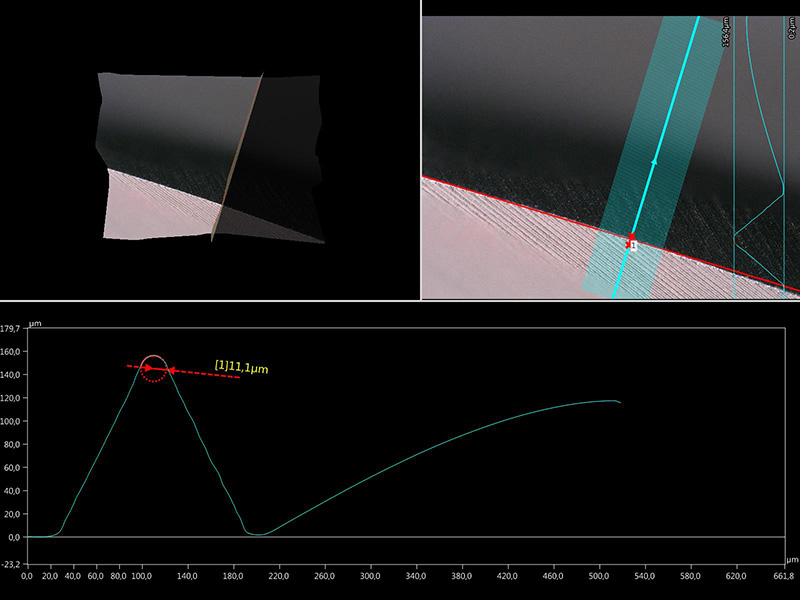This screenshot has width=800, height=600.
Task: Click the 156,4µm vertical scale label
Action: click(x=726, y=30)
